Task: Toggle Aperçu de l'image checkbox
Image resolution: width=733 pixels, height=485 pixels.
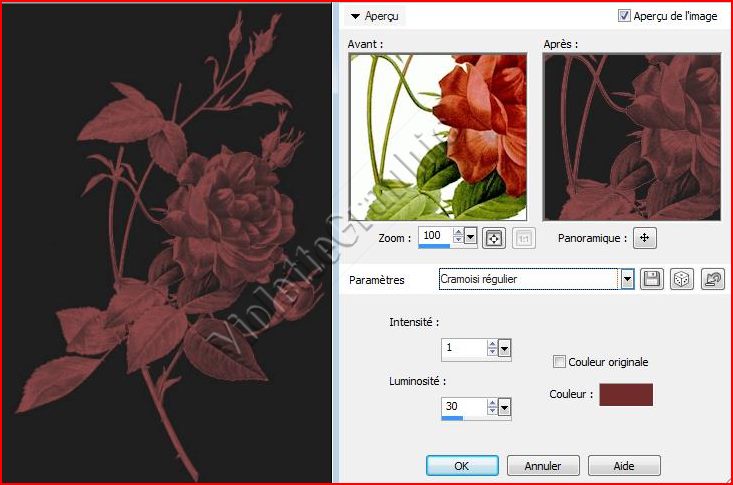Action: (x=625, y=16)
